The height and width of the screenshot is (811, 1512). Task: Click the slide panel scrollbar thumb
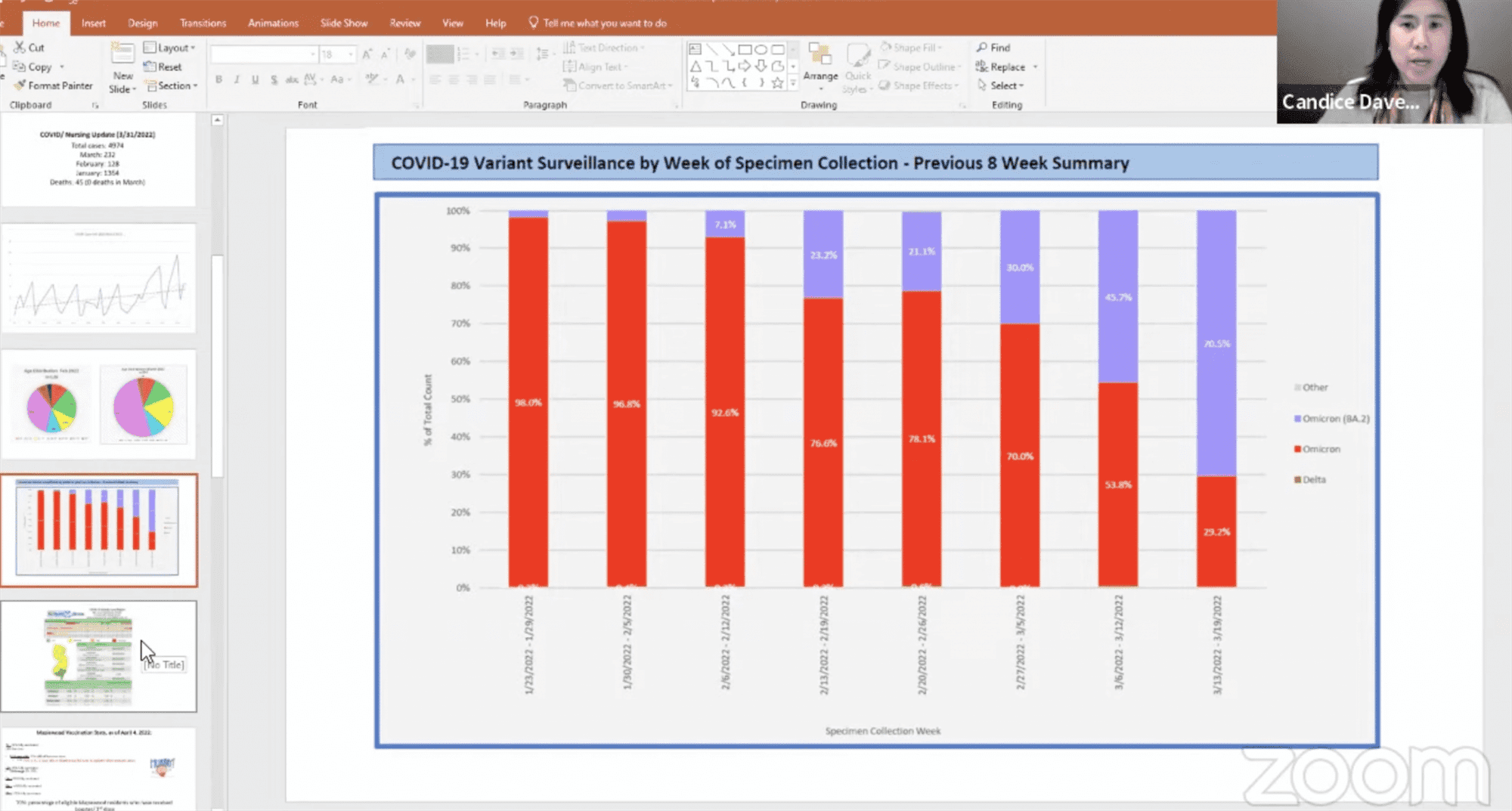pos(218,367)
